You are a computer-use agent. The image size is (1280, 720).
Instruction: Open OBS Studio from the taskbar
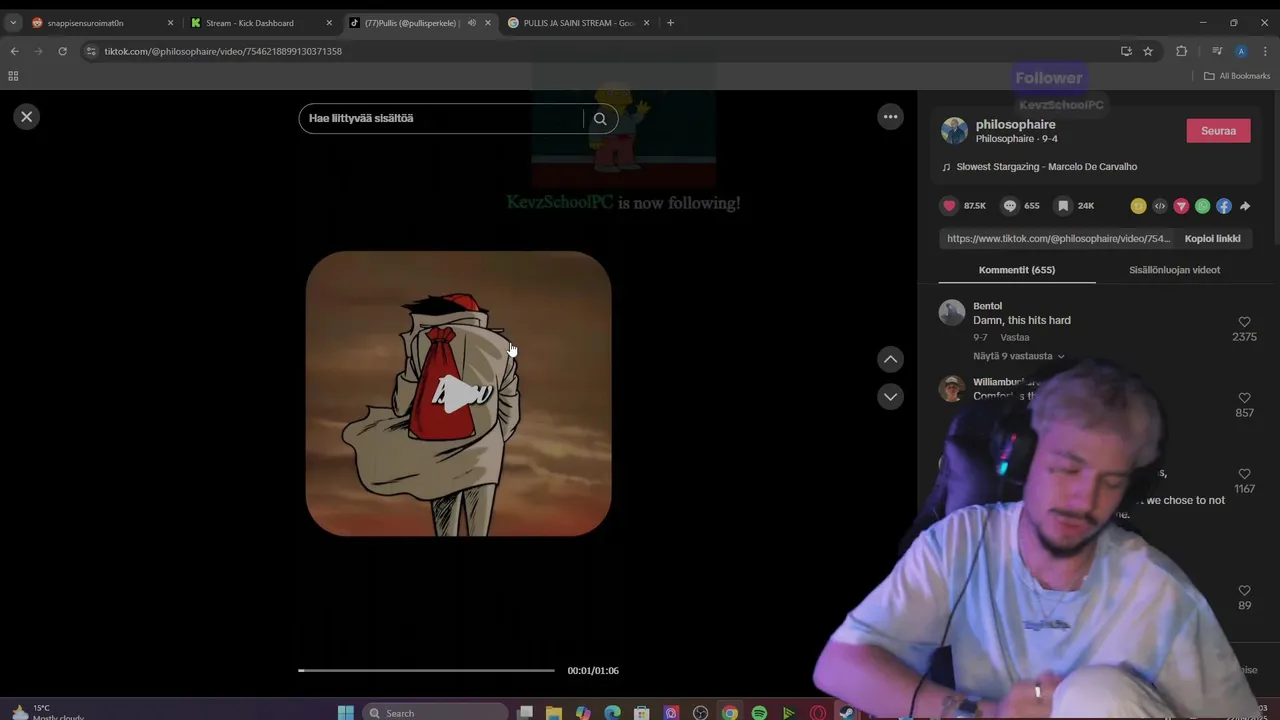click(x=700, y=712)
